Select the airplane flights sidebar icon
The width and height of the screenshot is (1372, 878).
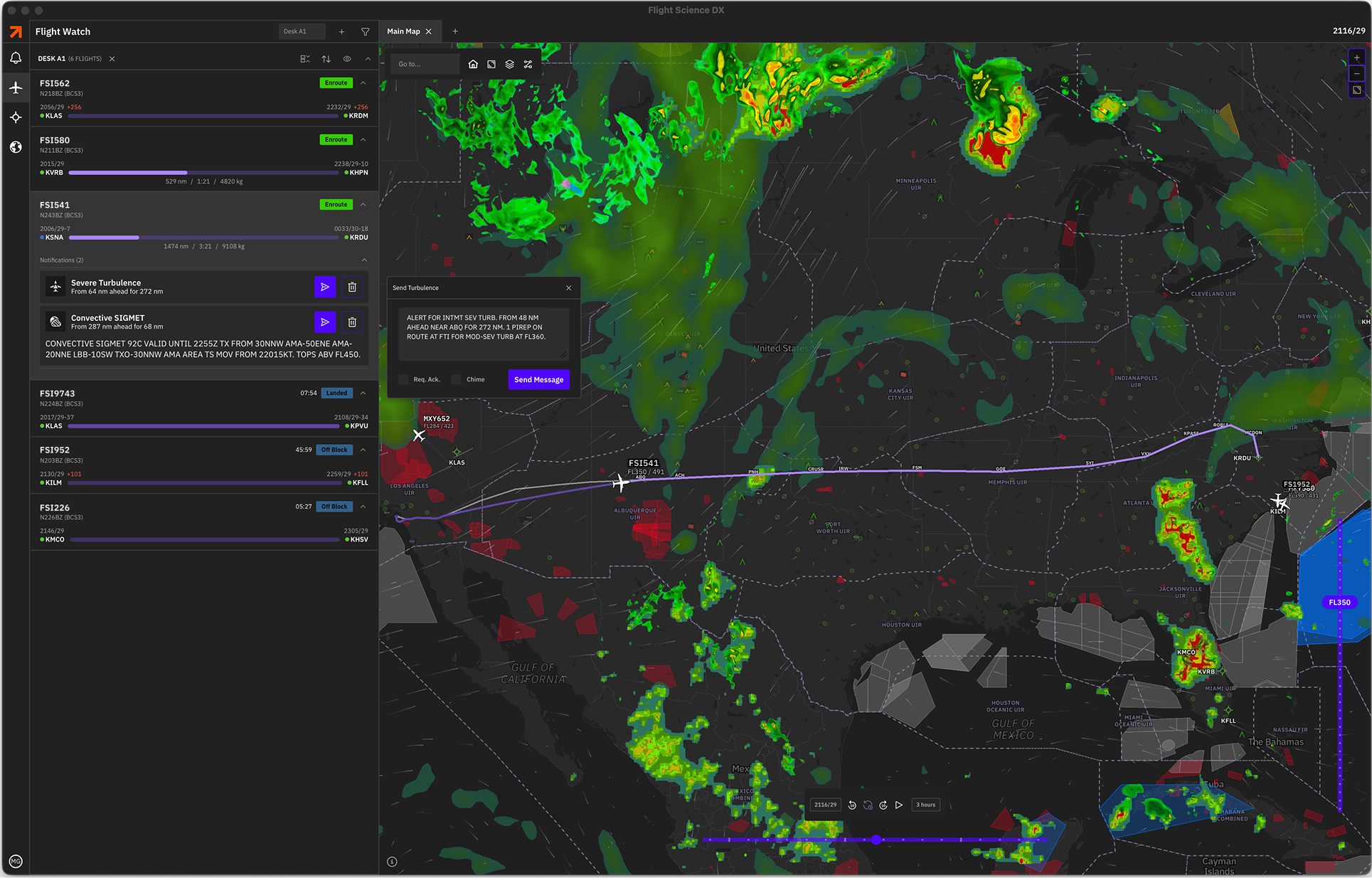[x=16, y=88]
